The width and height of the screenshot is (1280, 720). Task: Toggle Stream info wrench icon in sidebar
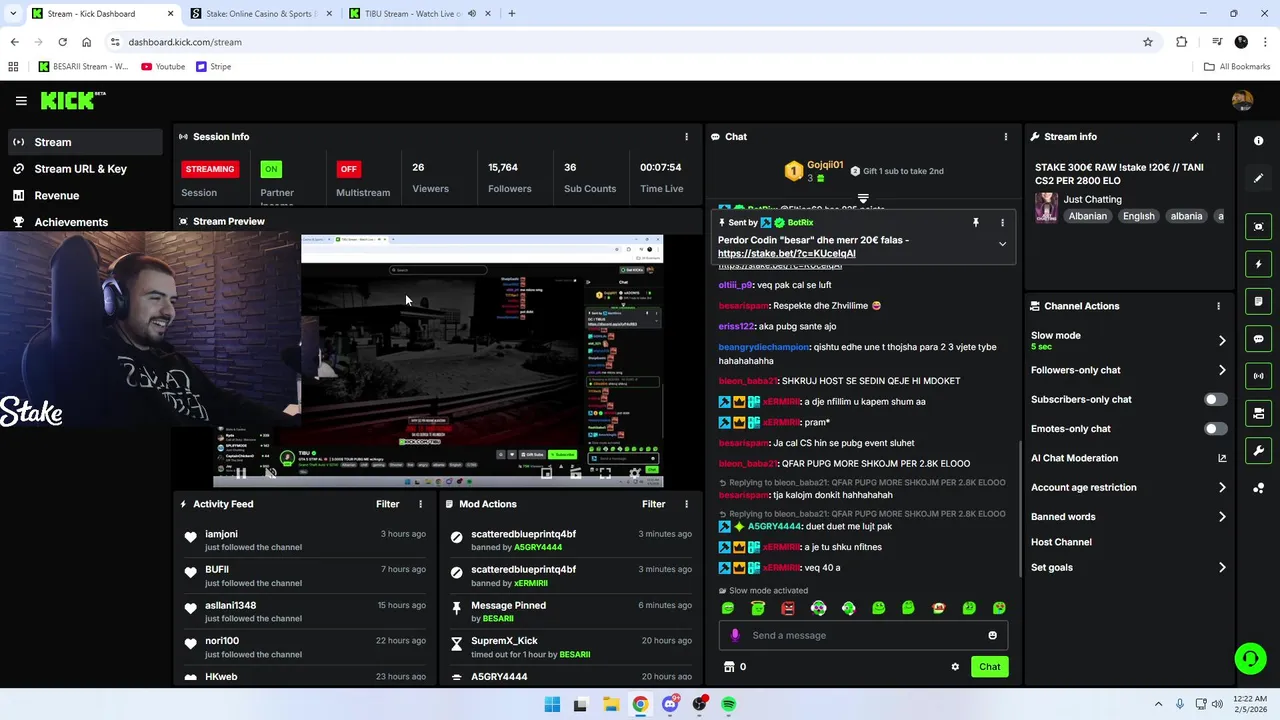point(1259,450)
